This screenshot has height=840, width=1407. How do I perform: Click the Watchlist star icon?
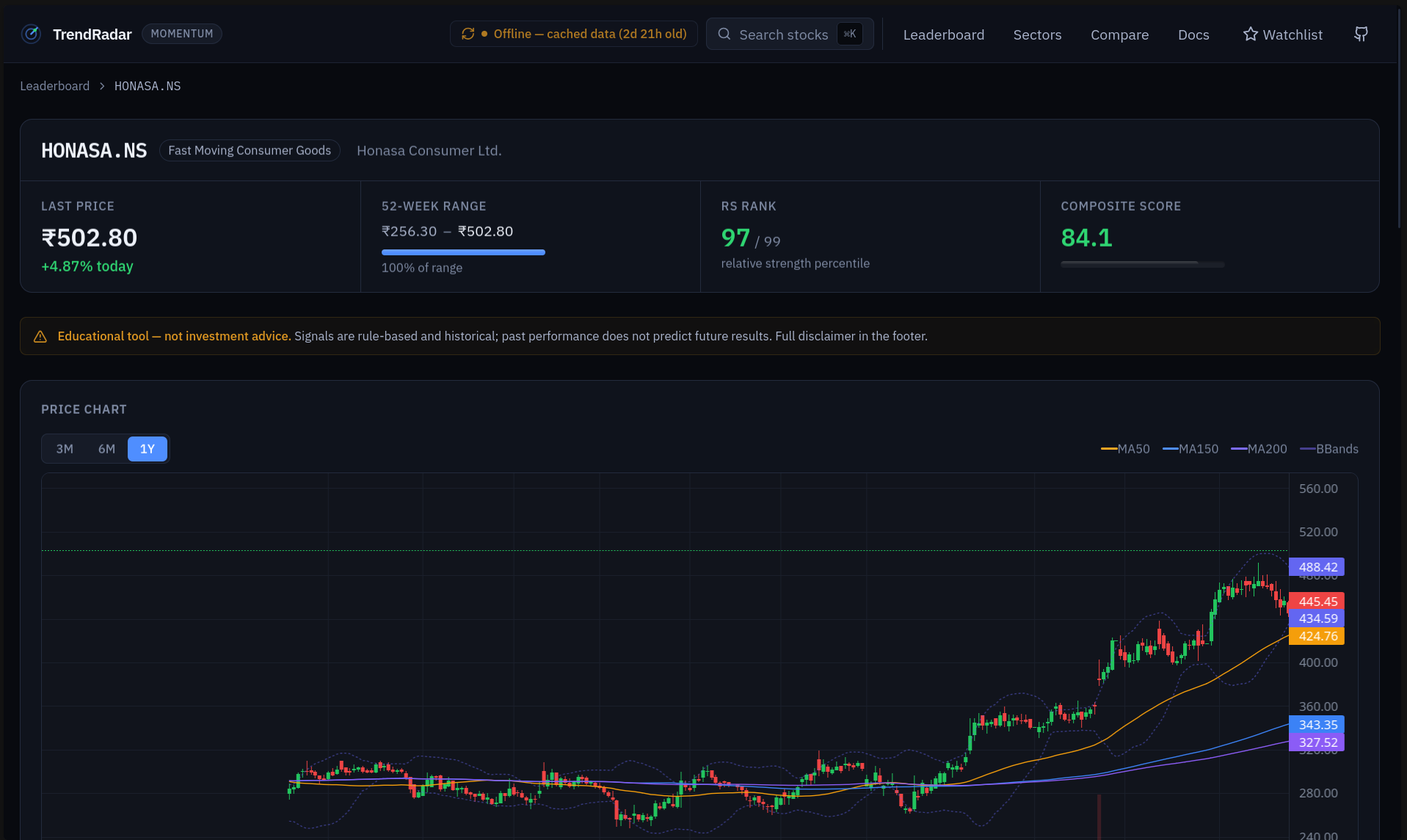[1250, 34]
